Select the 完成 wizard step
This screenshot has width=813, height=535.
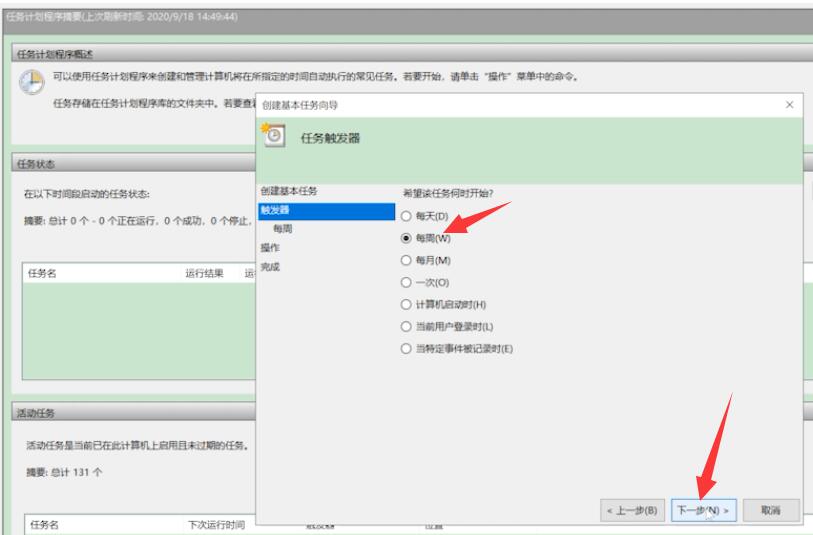270,267
